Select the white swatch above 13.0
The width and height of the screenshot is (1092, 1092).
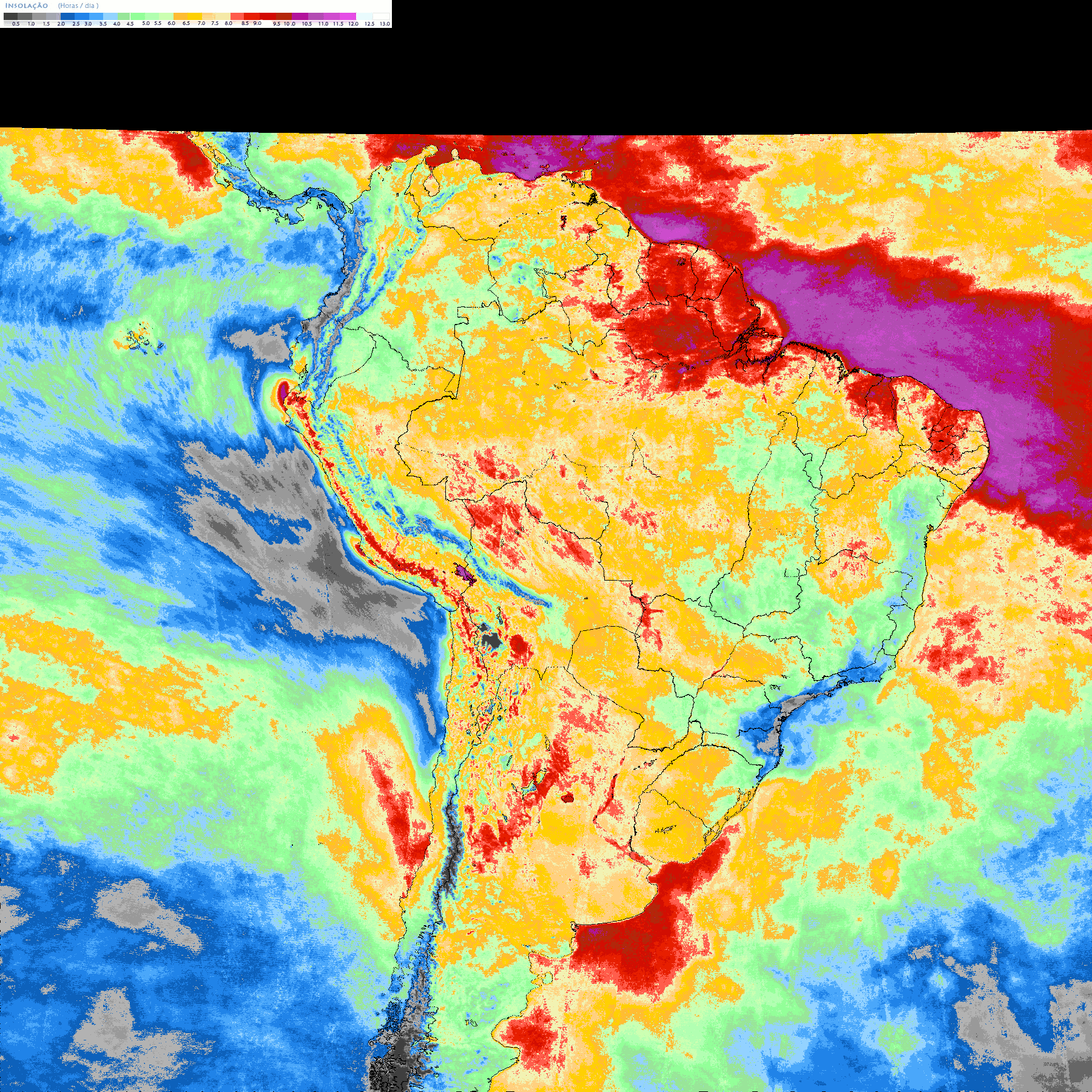[x=381, y=16]
